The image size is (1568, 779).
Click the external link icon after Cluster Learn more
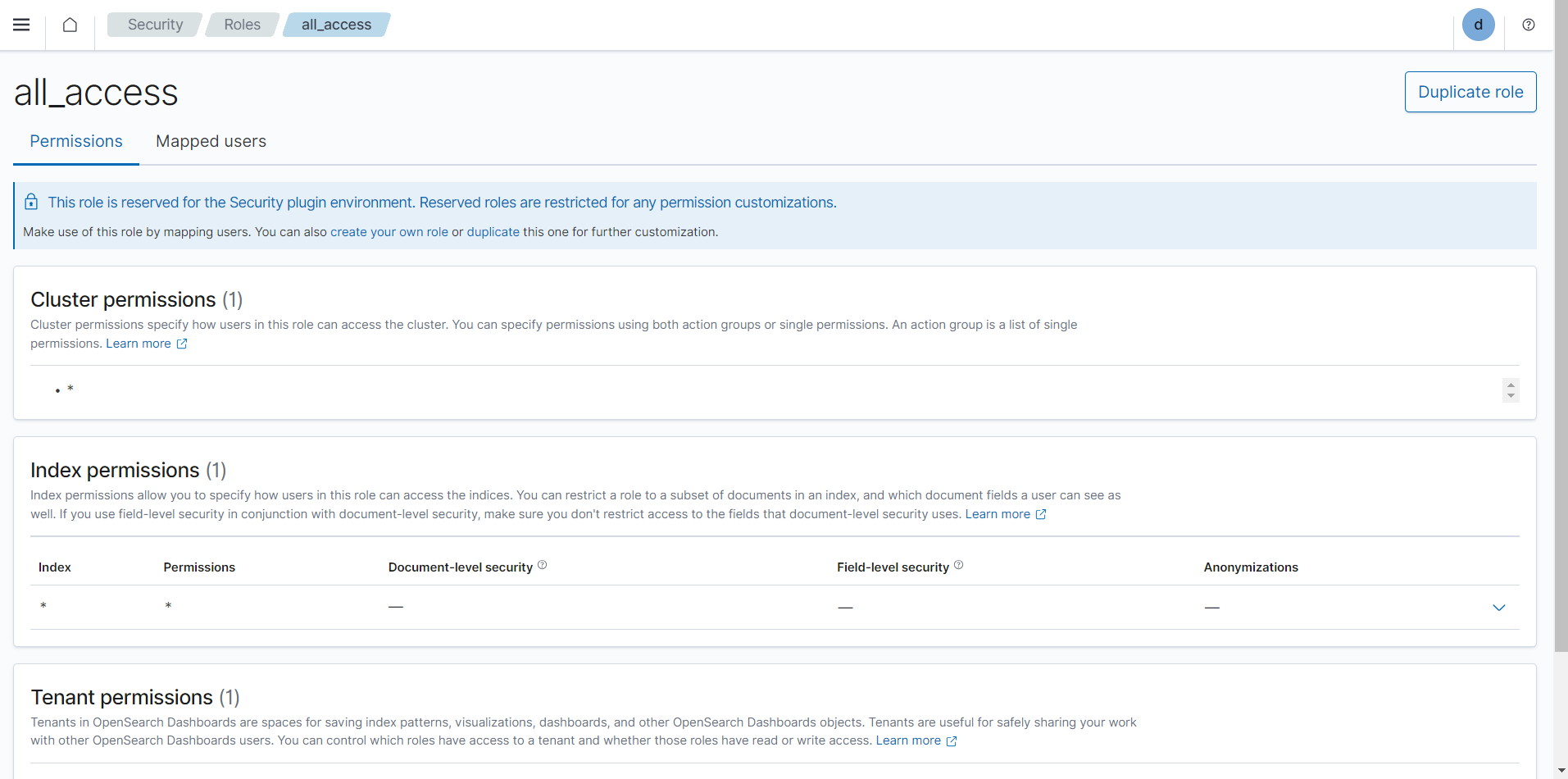182,344
